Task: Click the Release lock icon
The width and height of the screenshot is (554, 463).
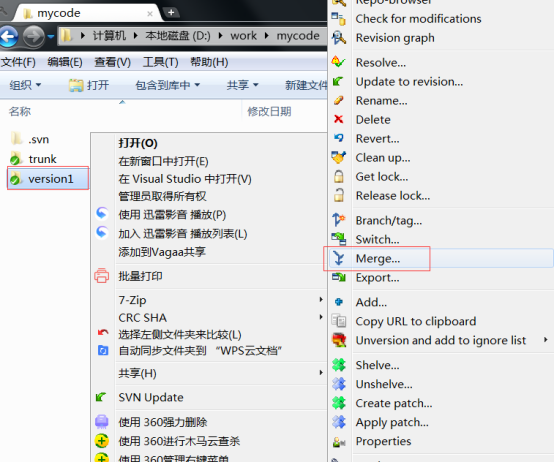Action: pos(339,195)
